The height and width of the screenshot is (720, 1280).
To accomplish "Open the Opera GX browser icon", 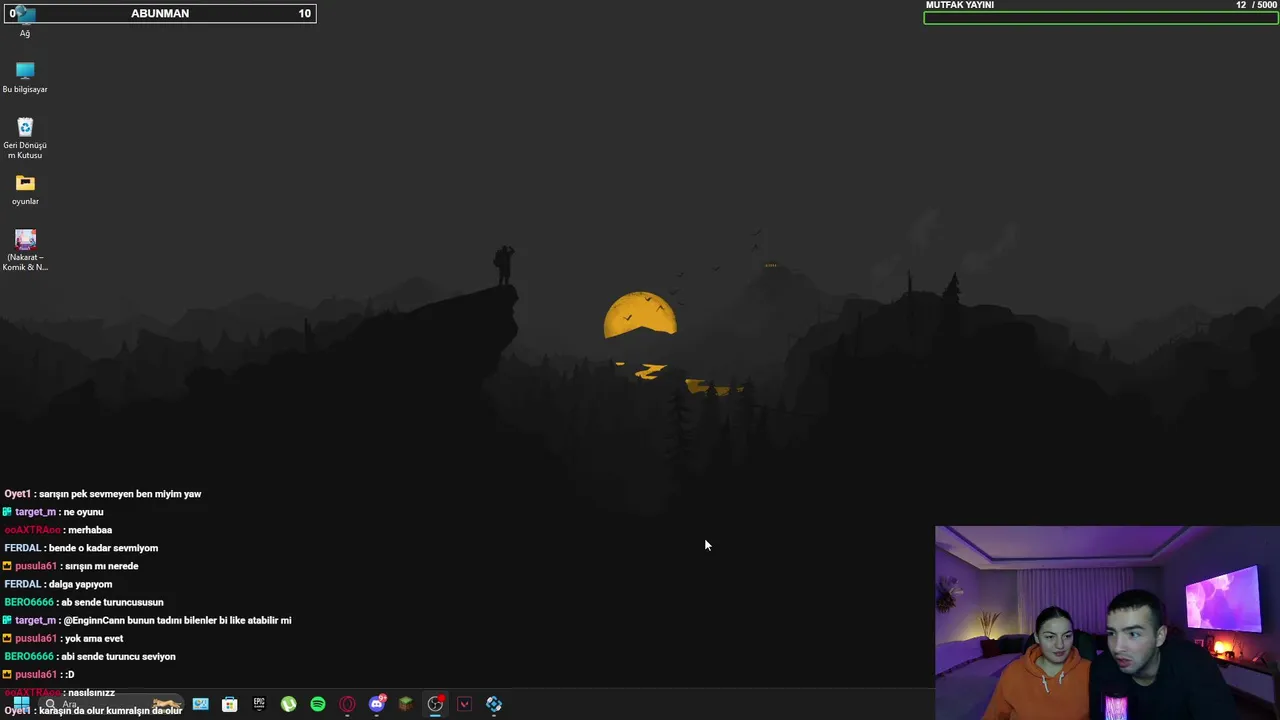I will pos(347,704).
